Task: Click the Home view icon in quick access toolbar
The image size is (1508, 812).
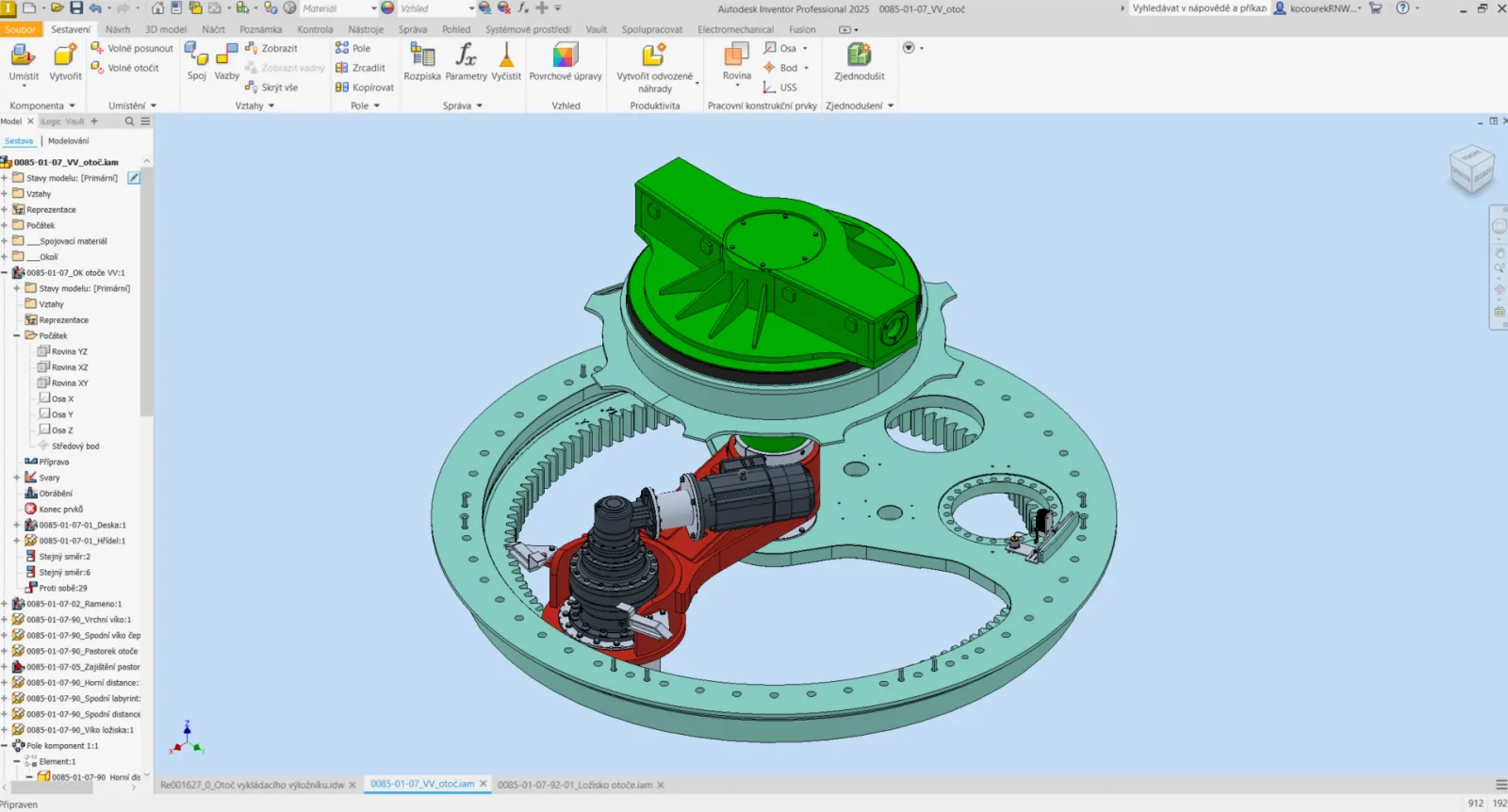Action: (x=157, y=8)
